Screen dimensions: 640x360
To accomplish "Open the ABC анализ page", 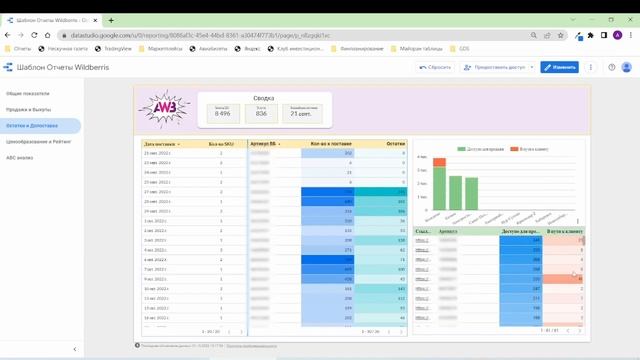I will click(20, 158).
